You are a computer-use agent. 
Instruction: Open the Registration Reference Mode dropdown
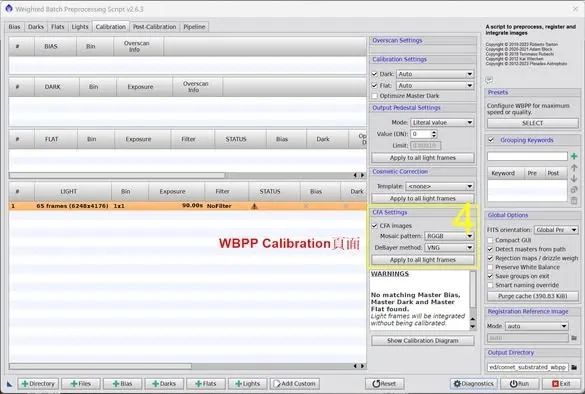pos(536,326)
